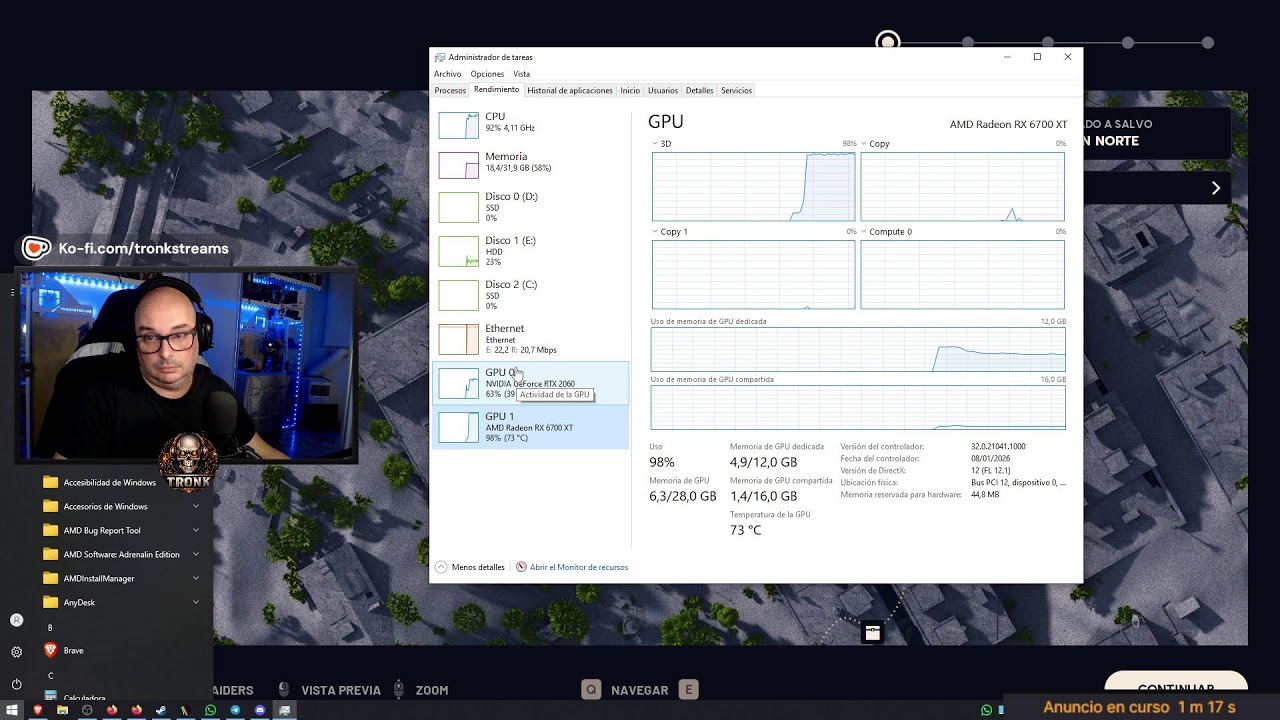The height and width of the screenshot is (720, 1280).
Task: Click letter B header in Start menu
Action: pyautogui.click(x=50, y=627)
